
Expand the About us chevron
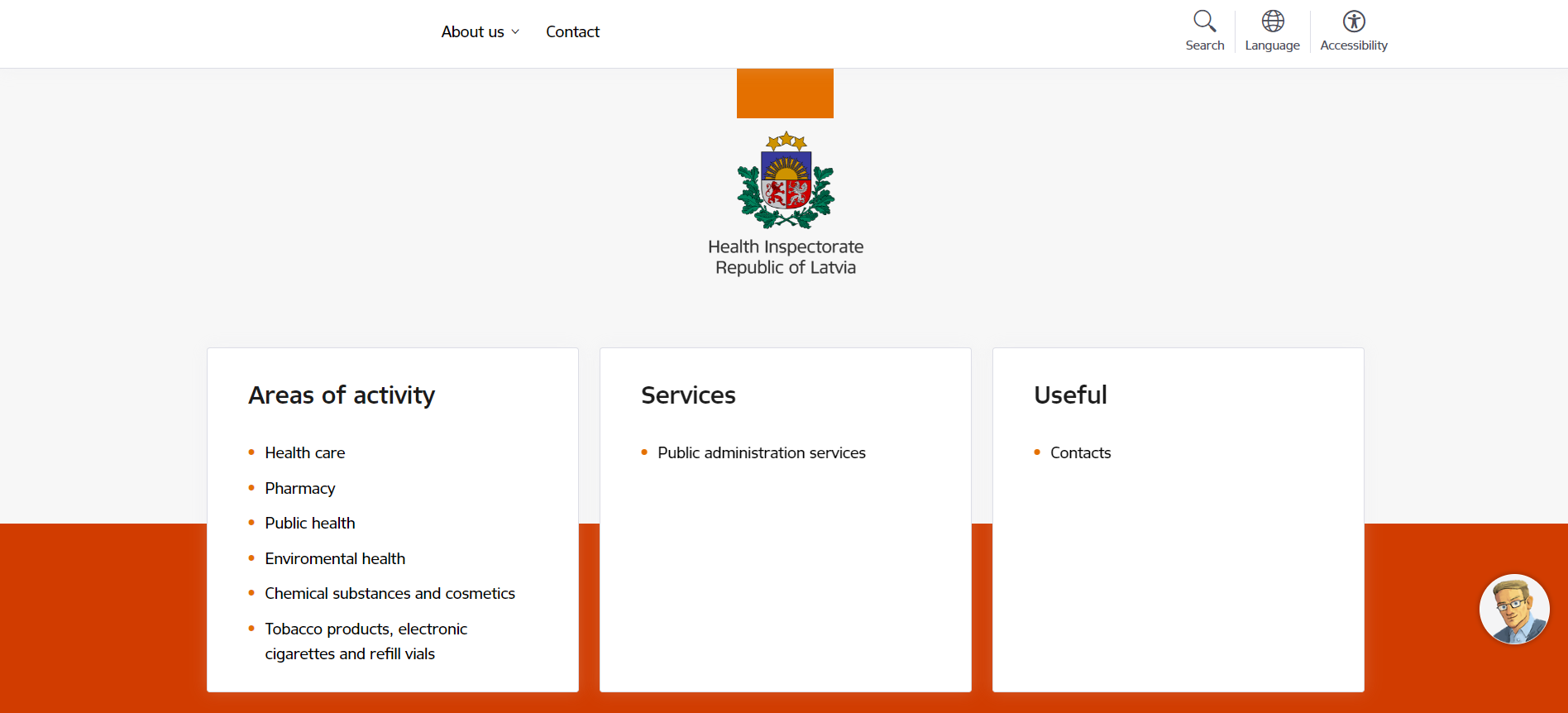(x=515, y=32)
